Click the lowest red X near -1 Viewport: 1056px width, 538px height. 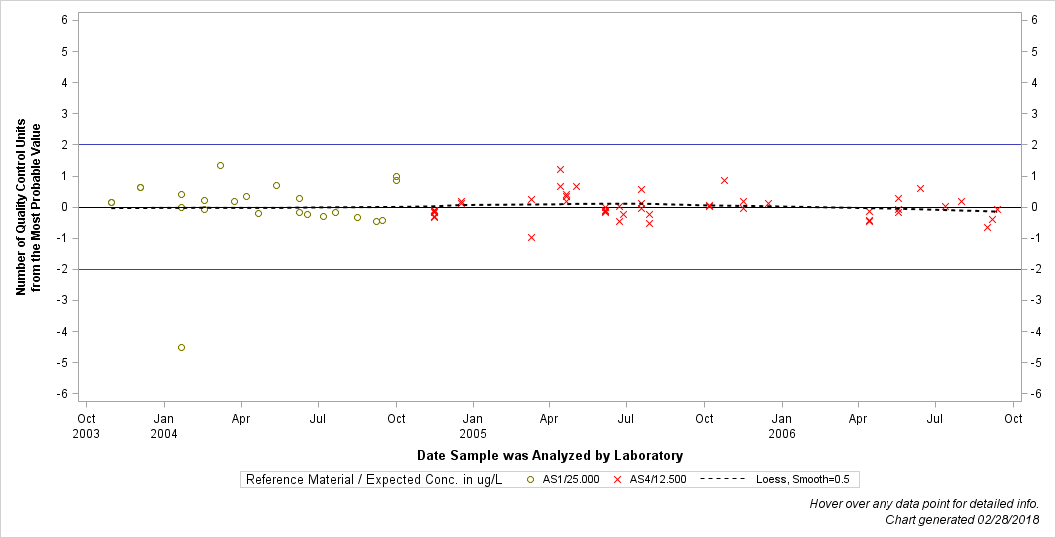click(x=531, y=237)
